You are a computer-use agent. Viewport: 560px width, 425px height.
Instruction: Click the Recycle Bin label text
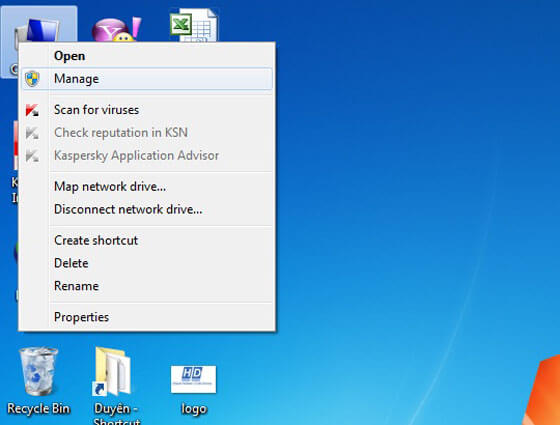tap(39, 409)
